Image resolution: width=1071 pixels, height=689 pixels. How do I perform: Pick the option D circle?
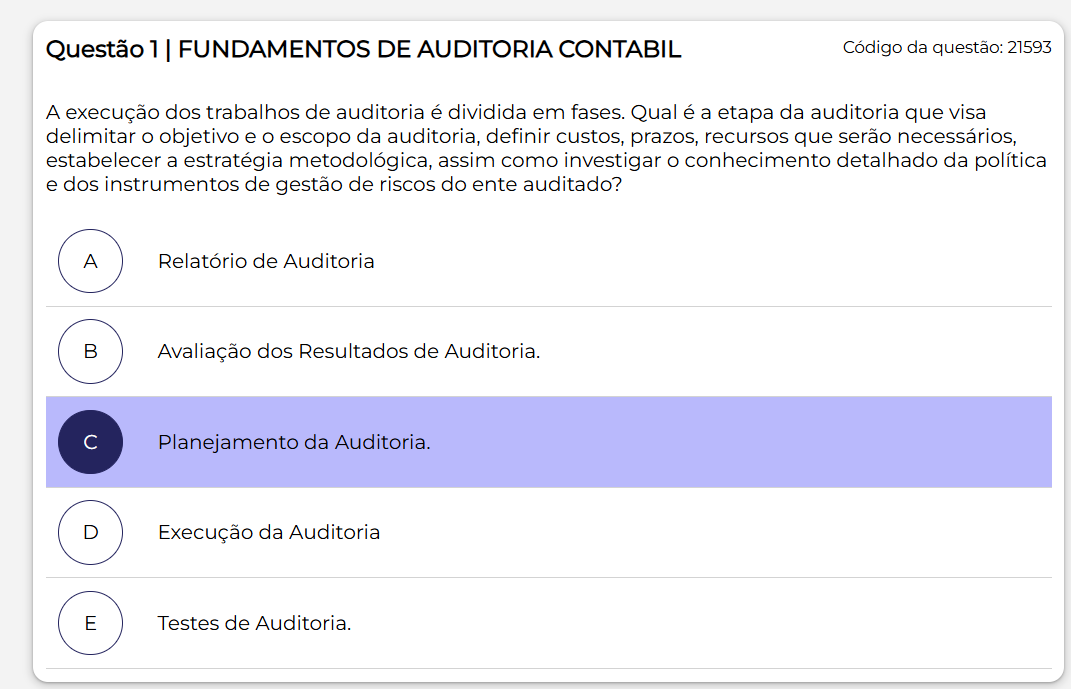click(90, 532)
